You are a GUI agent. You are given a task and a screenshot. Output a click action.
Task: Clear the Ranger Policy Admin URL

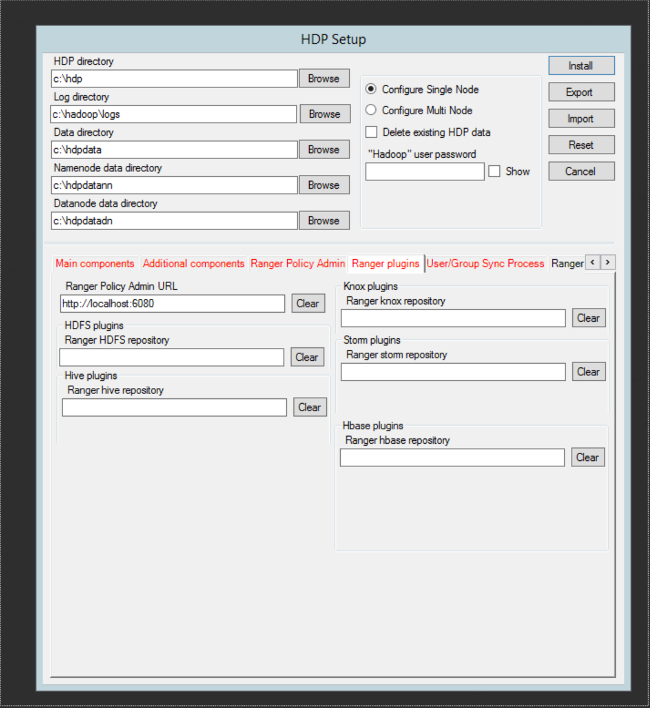point(308,304)
